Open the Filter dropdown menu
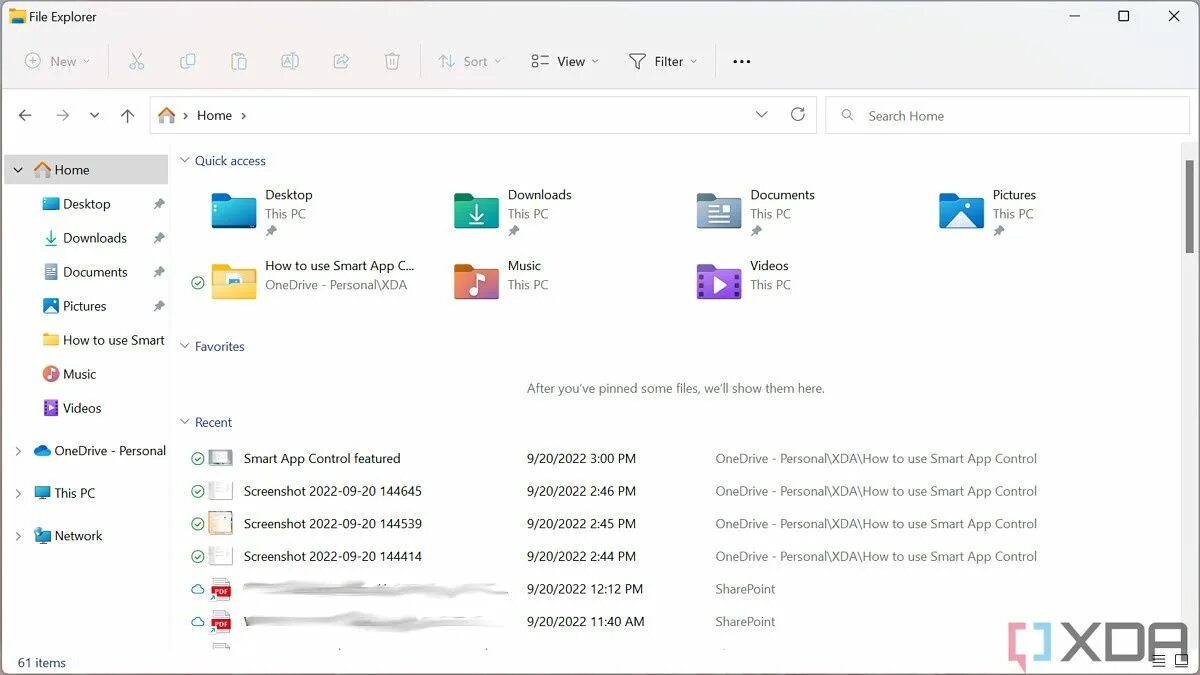This screenshot has height=675, width=1200. (x=662, y=61)
